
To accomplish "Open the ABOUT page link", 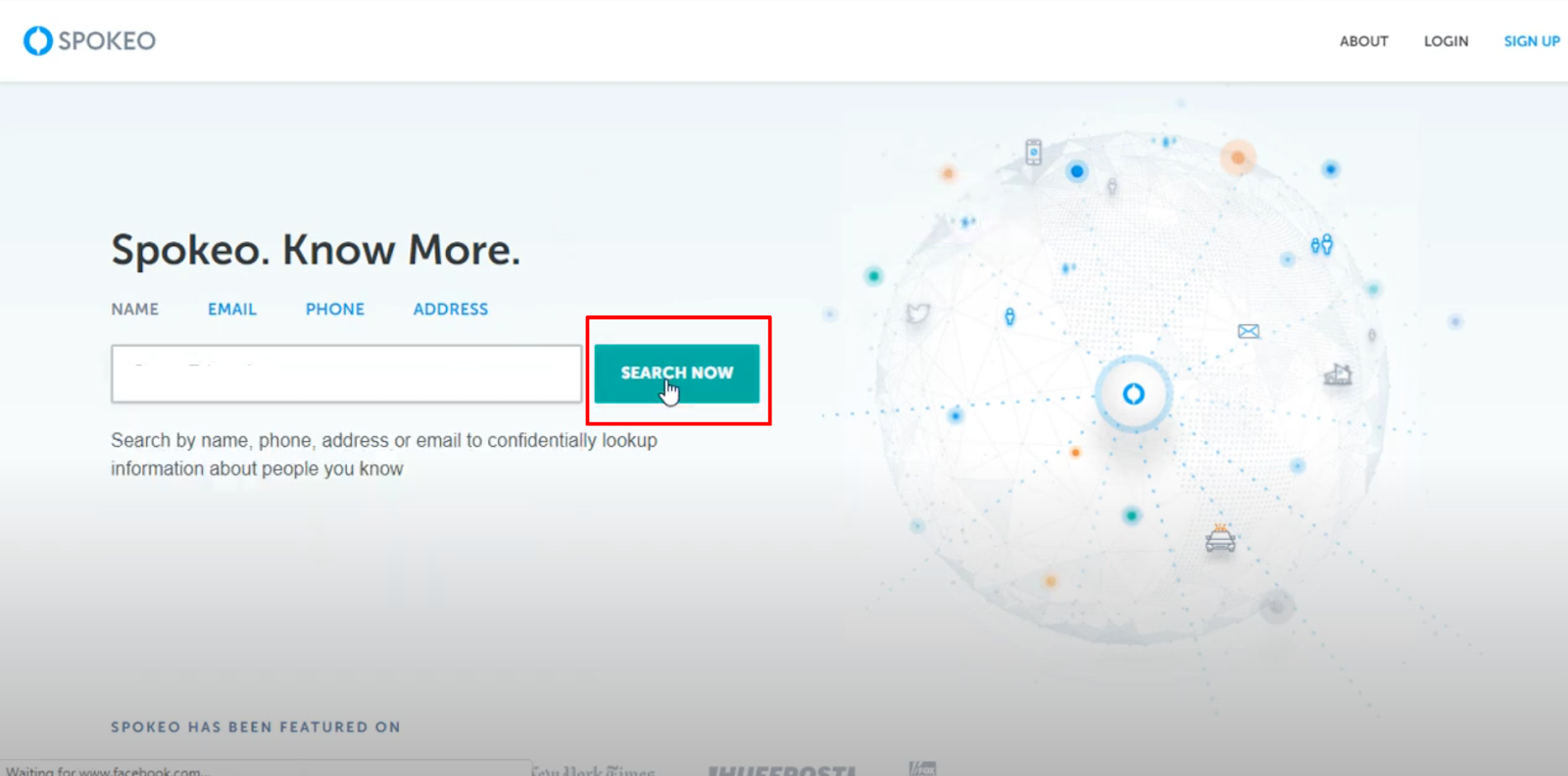I will click(1363, 41).
